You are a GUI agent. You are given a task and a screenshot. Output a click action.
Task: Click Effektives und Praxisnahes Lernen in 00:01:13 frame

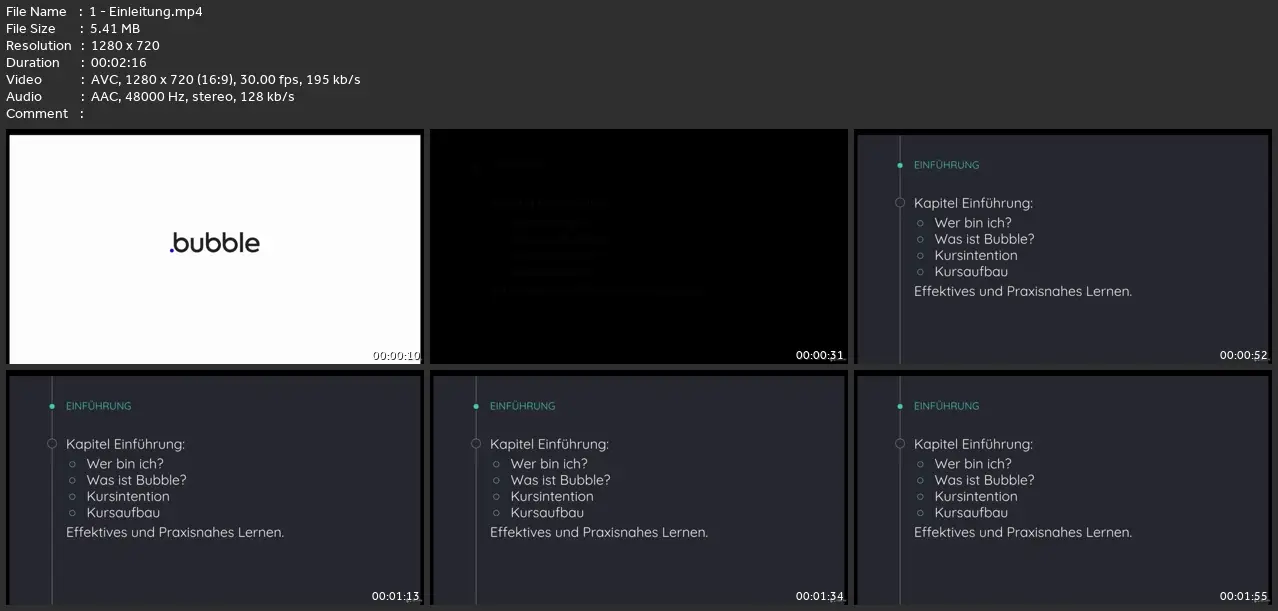175,533
